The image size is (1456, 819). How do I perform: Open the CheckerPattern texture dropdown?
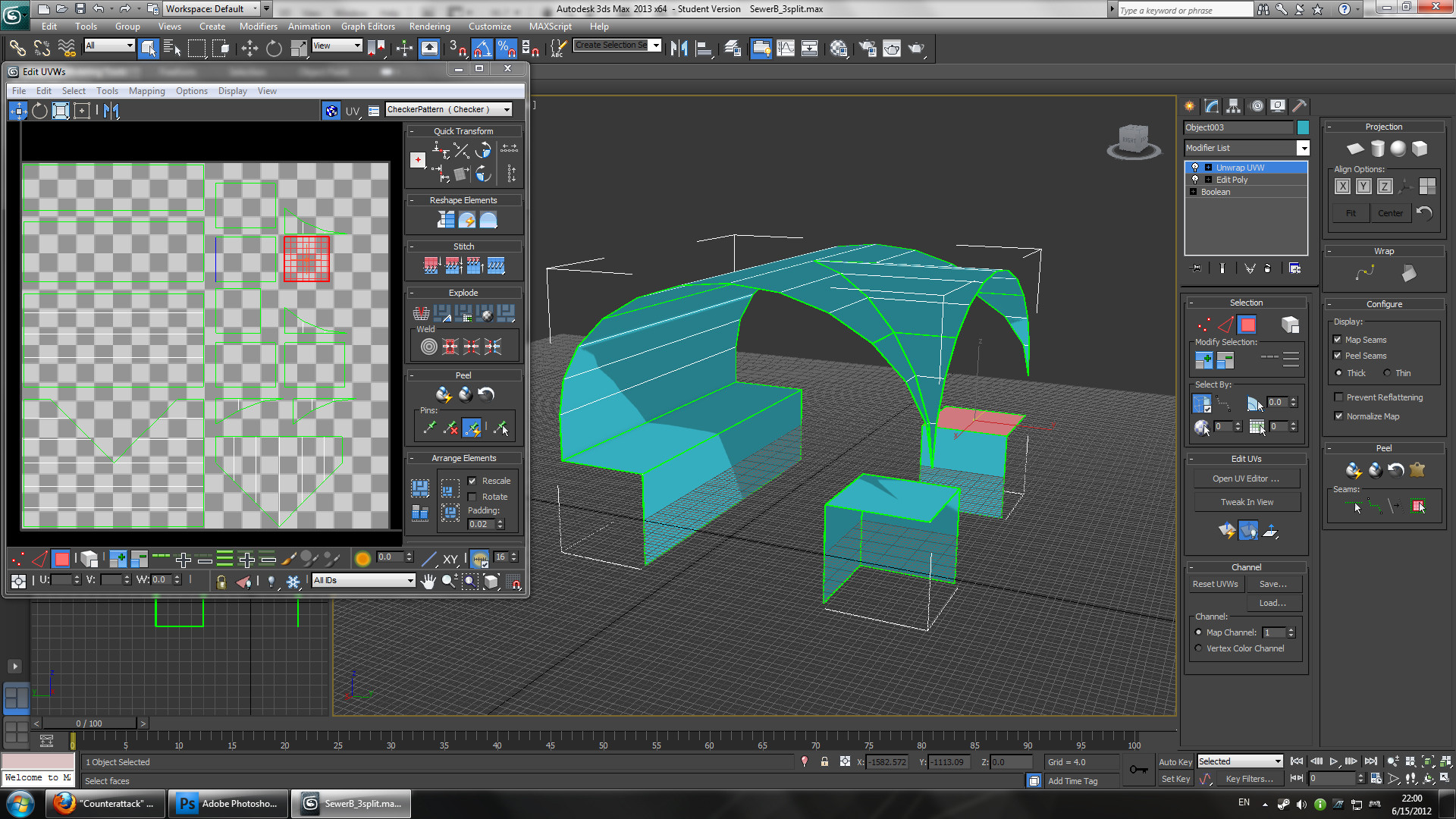(x=449, y=110)
